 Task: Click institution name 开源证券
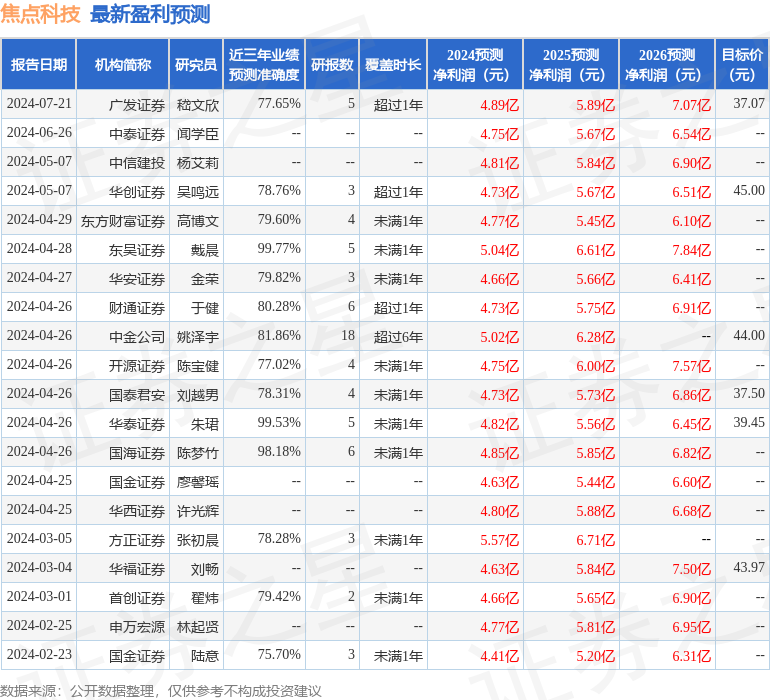(x=137, y=366)
